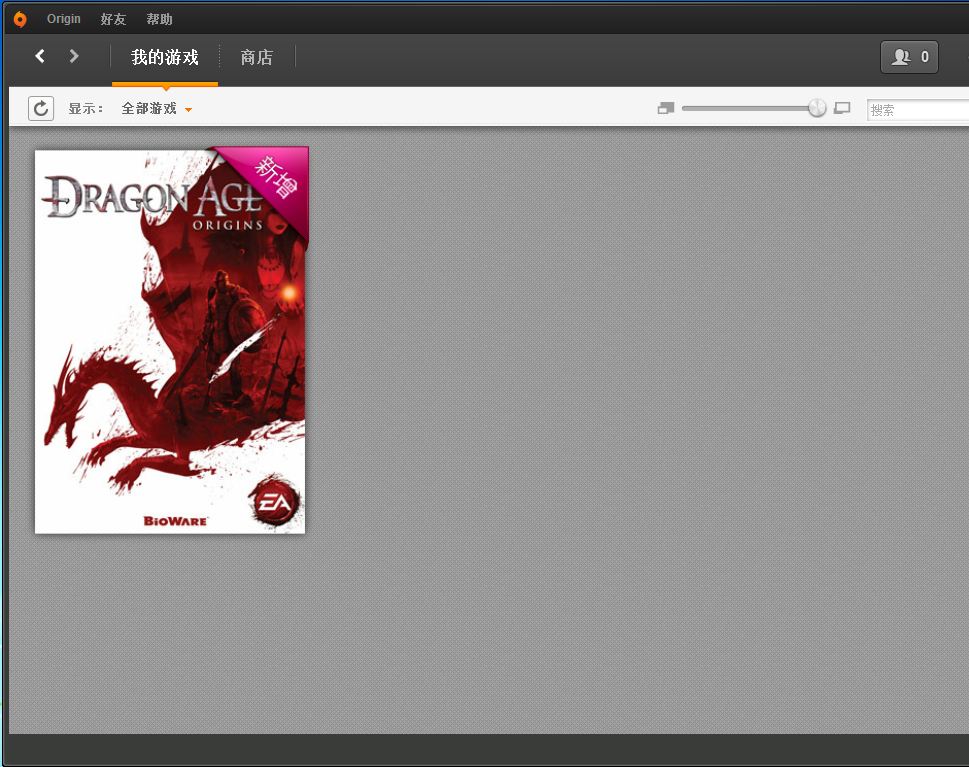Switch to the 商店 tab

(256, 57)
